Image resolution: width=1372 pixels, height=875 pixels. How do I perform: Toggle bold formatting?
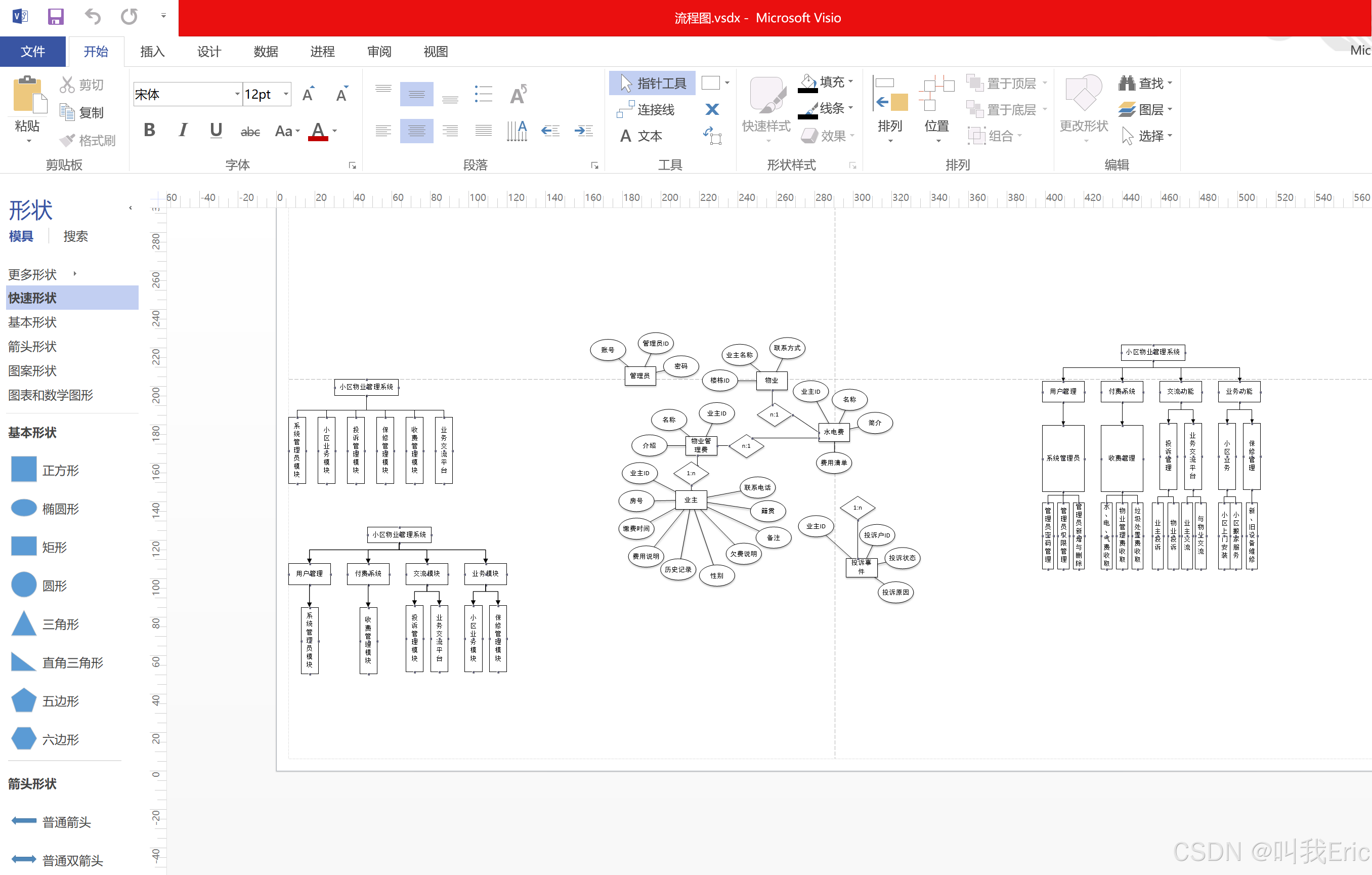click(x=149, y=131)
